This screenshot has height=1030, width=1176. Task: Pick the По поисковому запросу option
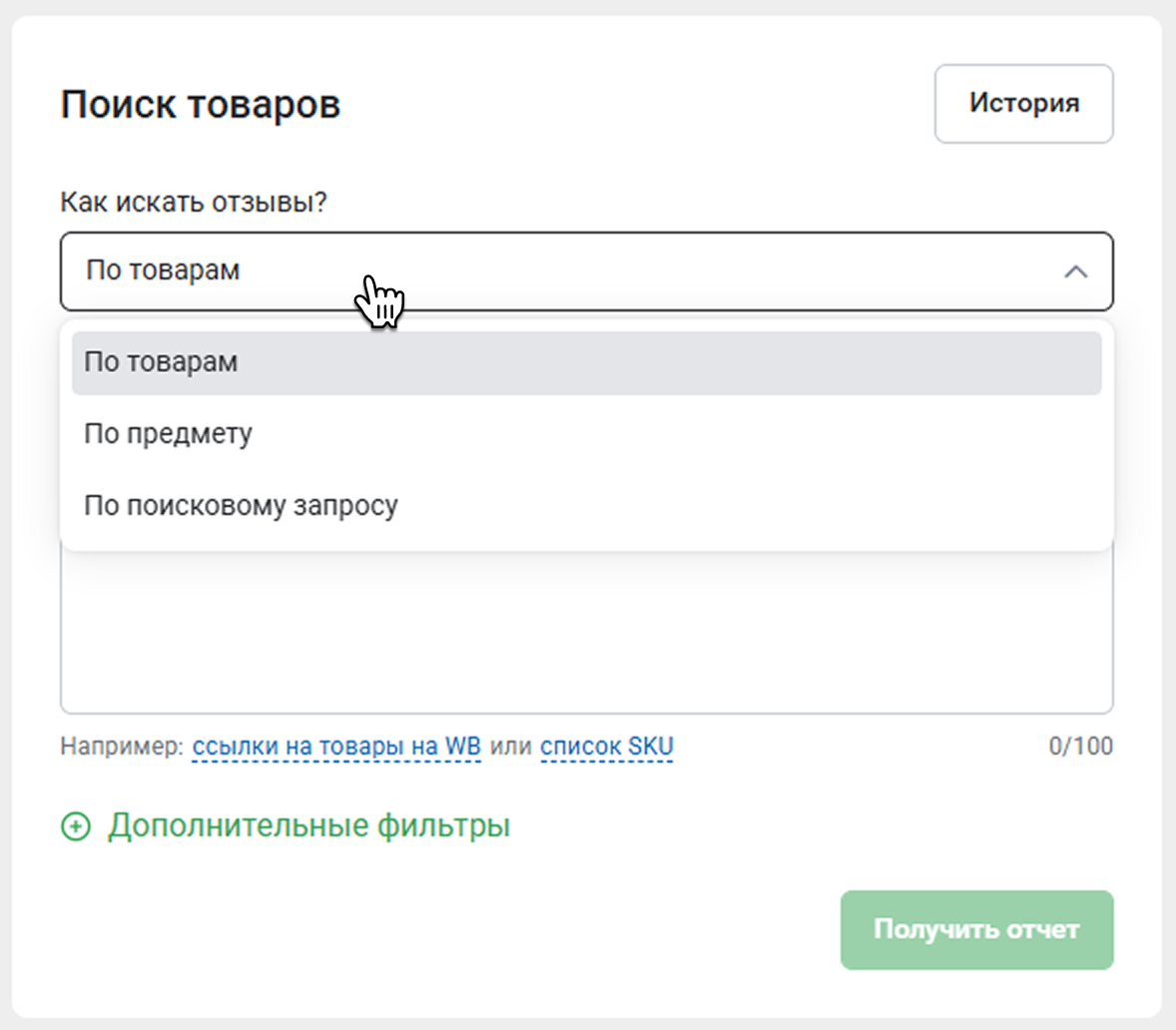[241, 506]
